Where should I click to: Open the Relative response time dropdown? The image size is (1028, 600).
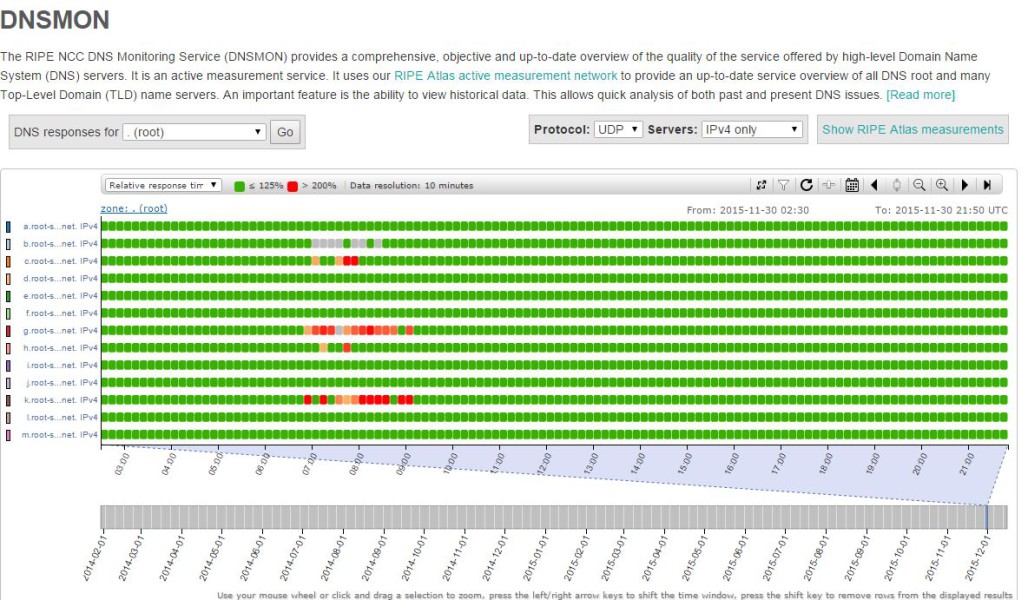click(163, 186)
